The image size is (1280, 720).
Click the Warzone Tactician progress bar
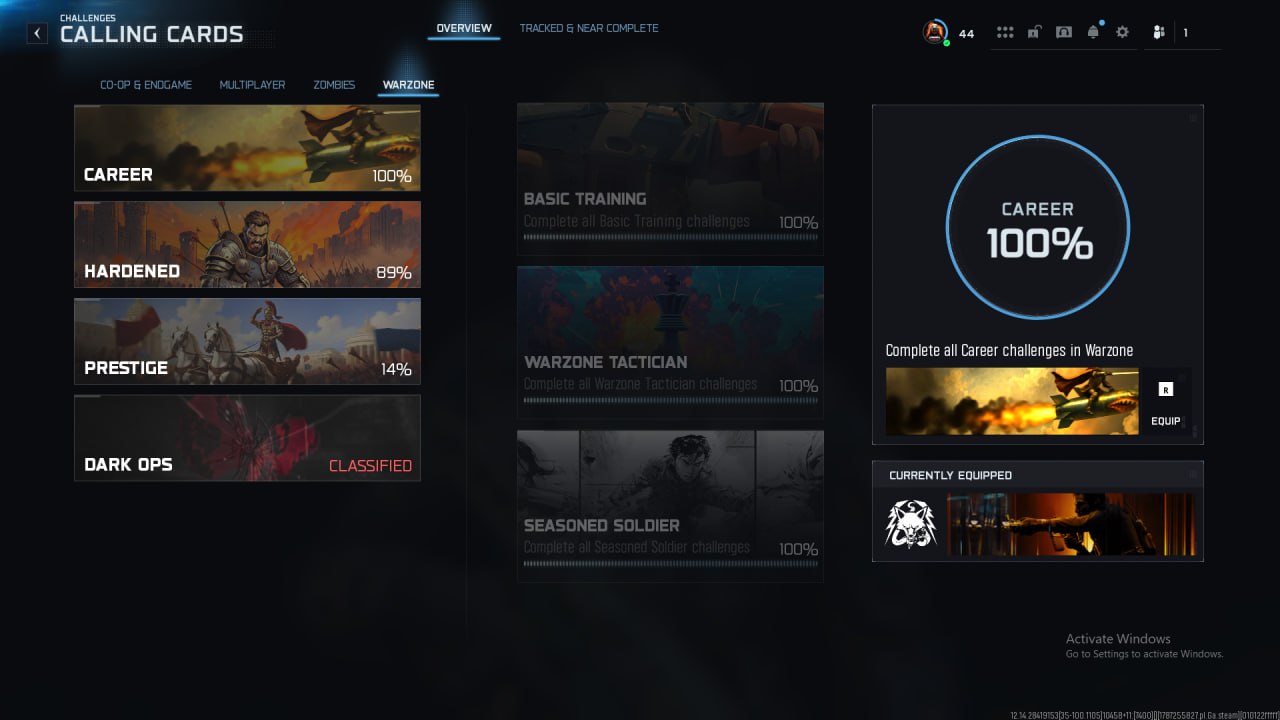670,400
